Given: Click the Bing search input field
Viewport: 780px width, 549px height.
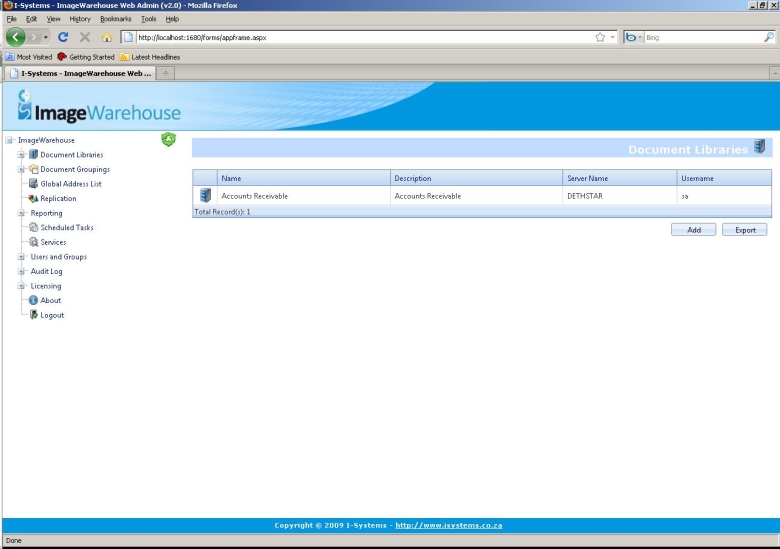Looking at the screenshot, I should tap(703, 37).
